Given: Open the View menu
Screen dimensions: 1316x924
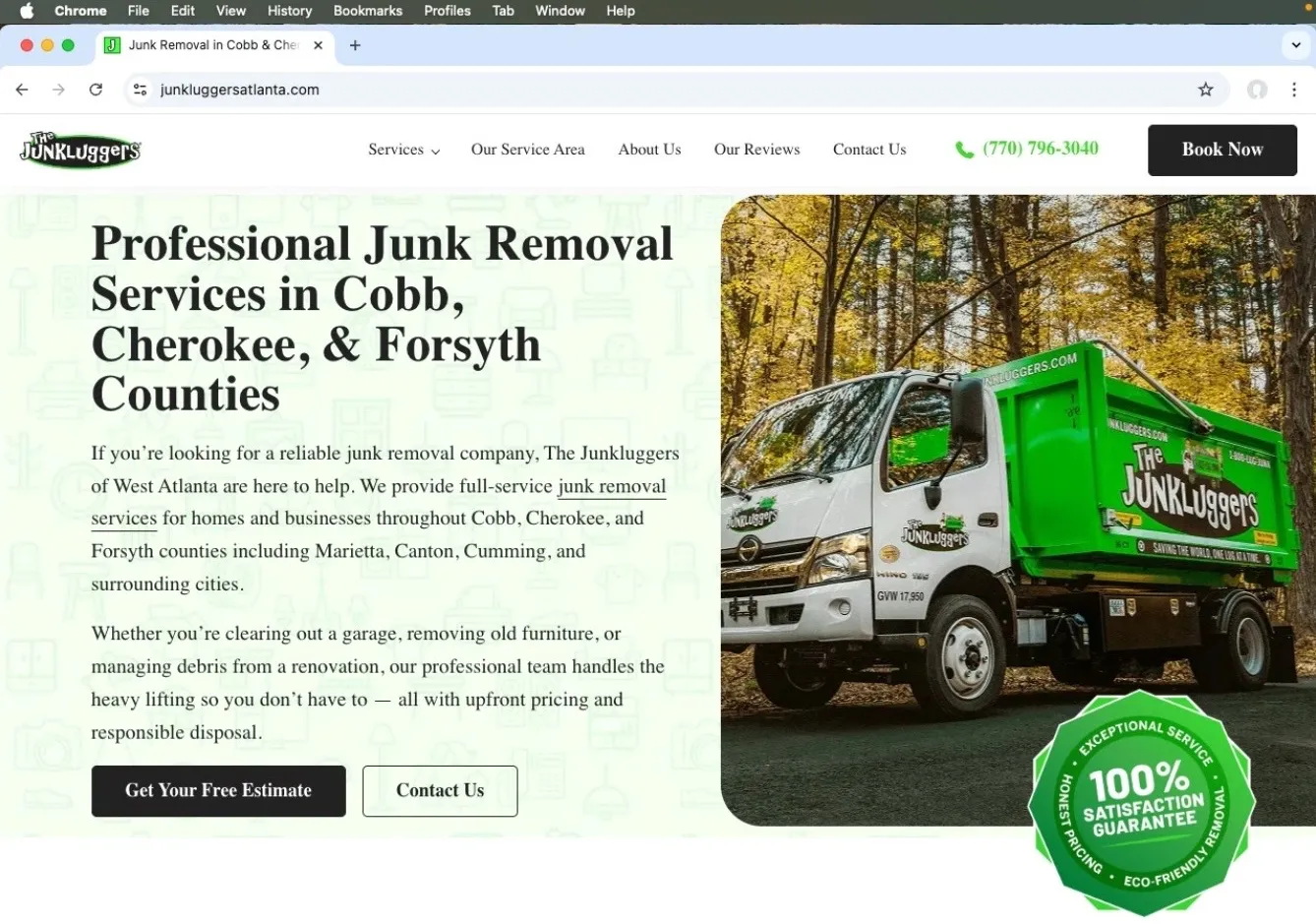Looking at the screenshot, I should pyautogui.click(x=231, y=11).
